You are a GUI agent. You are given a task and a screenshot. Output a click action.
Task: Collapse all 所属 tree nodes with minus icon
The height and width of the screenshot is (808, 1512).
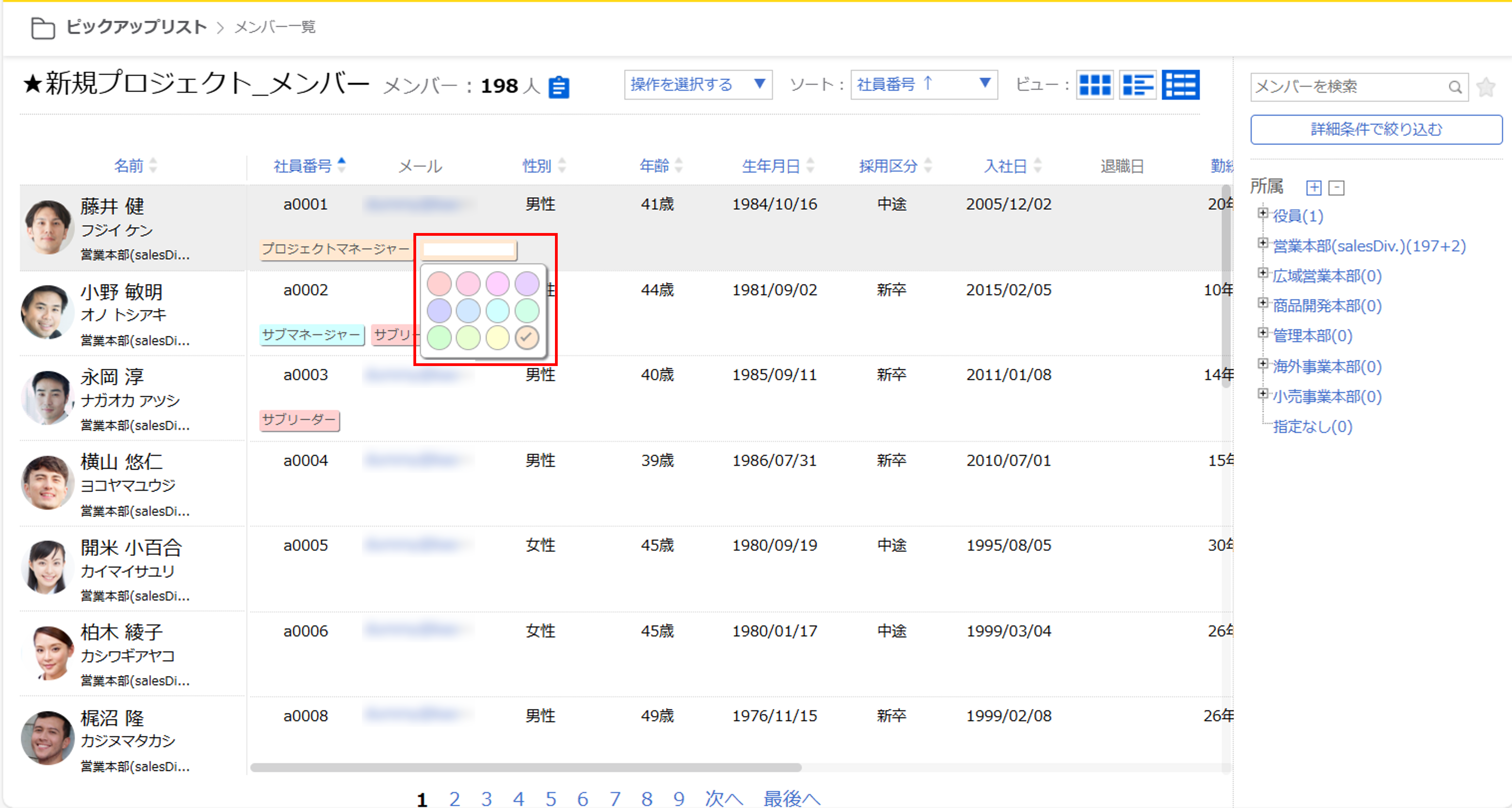[x=1336, y=188]
